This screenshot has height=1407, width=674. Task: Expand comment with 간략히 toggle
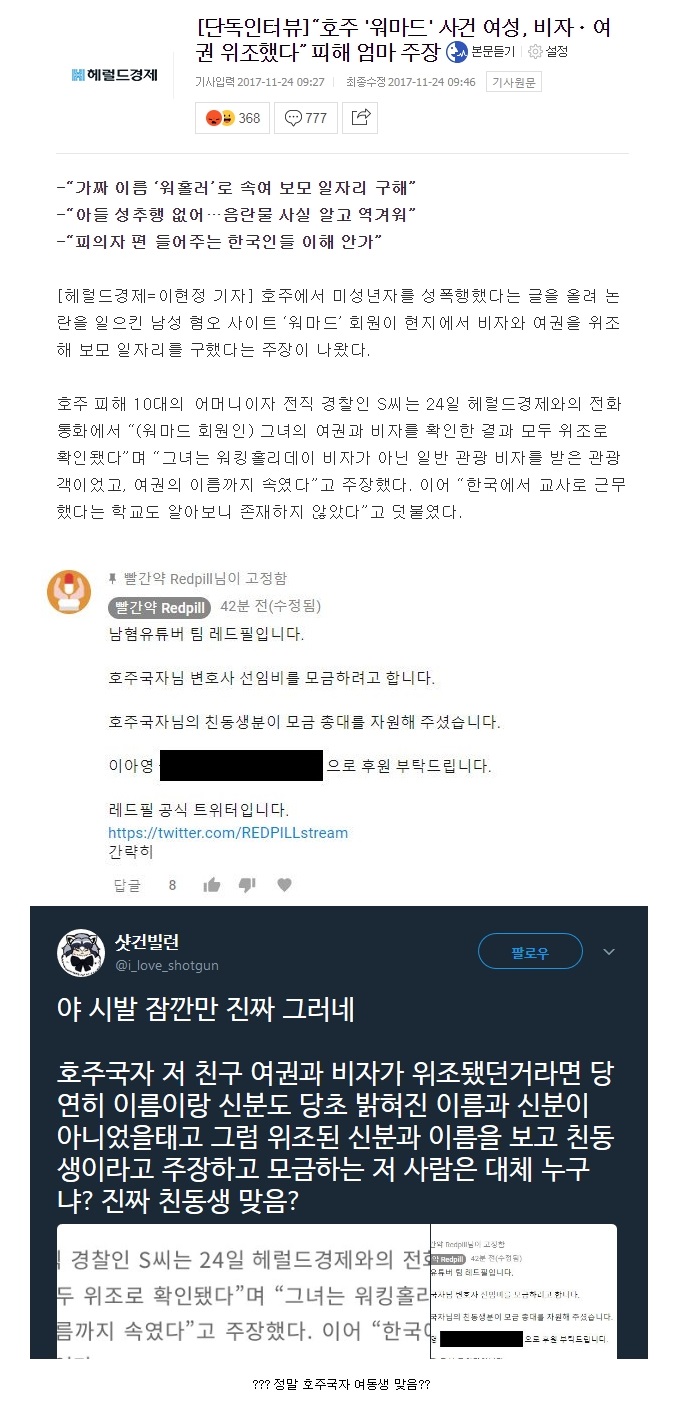(x=130, y=852)
